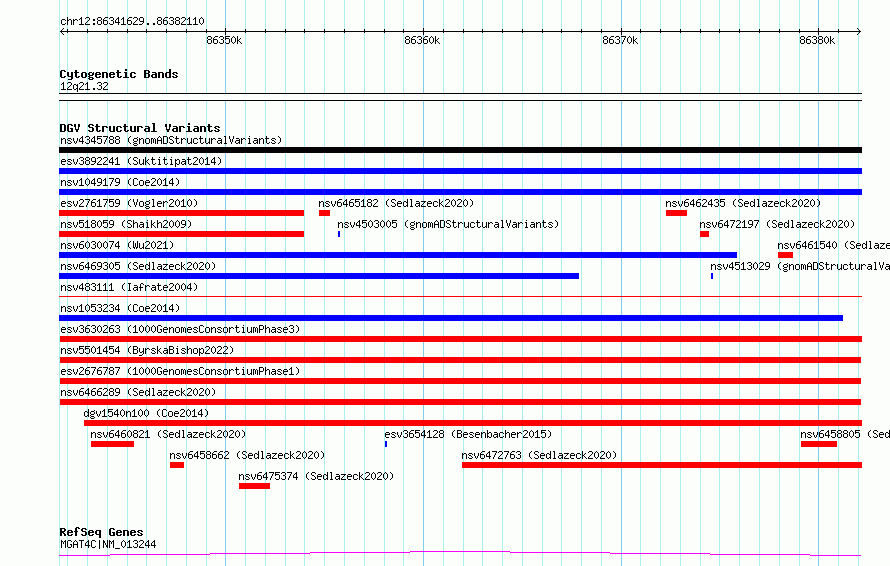Open nsv6469305 (Sedlazeck2020) label
Screen dimensions: 890x566
[138, 266]
